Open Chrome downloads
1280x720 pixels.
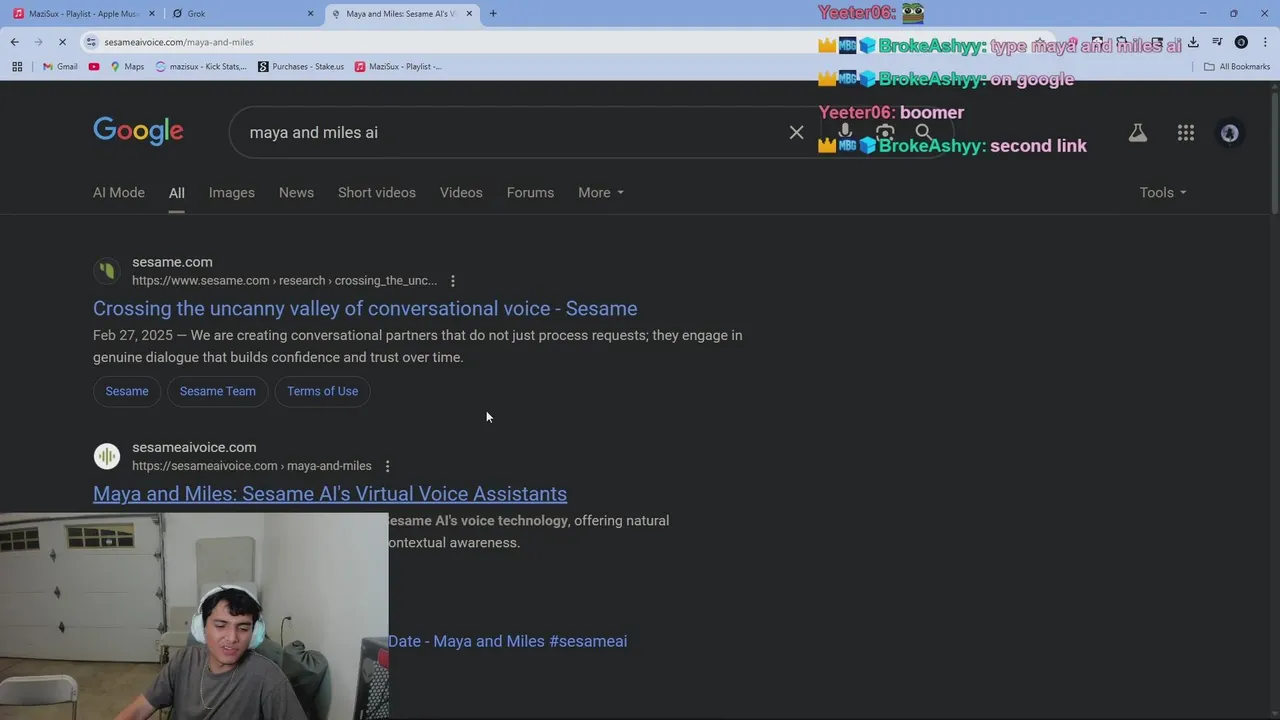[x=1193, y=42]
